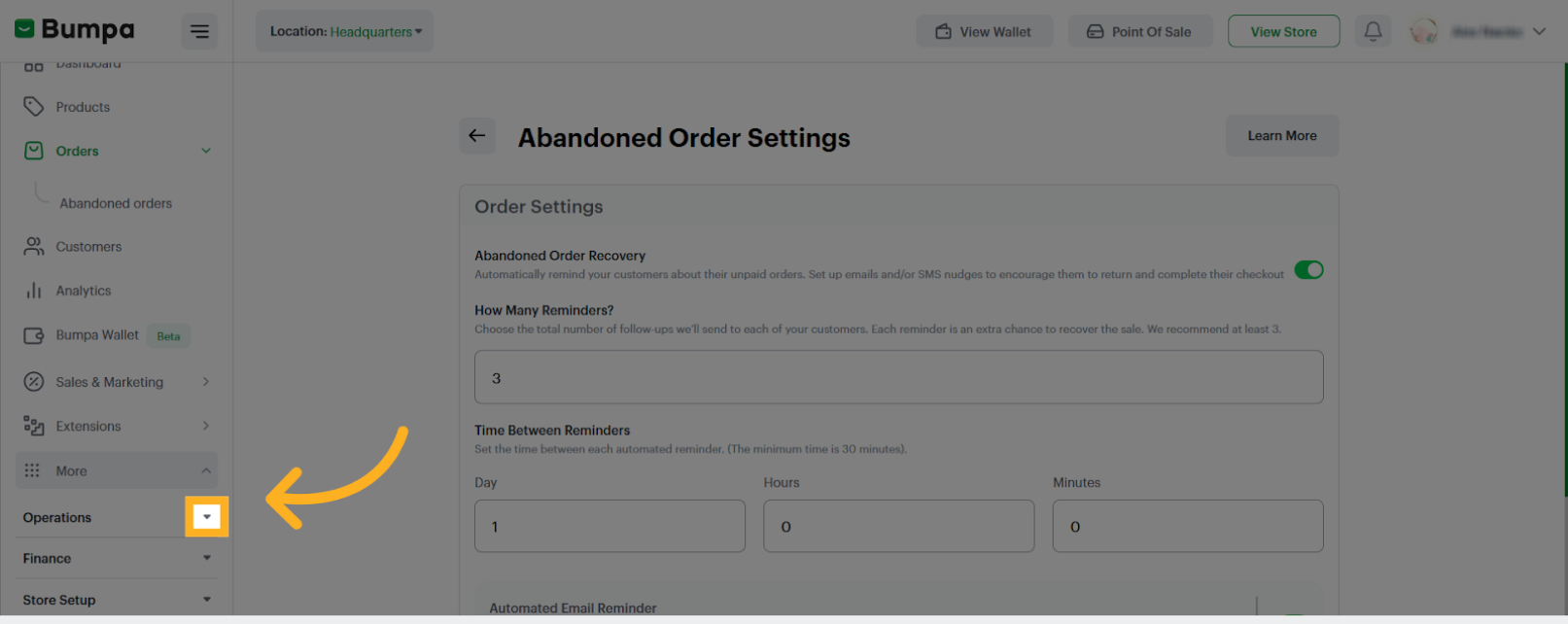Click the Sales & Marketing percent icon

(x=34, y=382)
